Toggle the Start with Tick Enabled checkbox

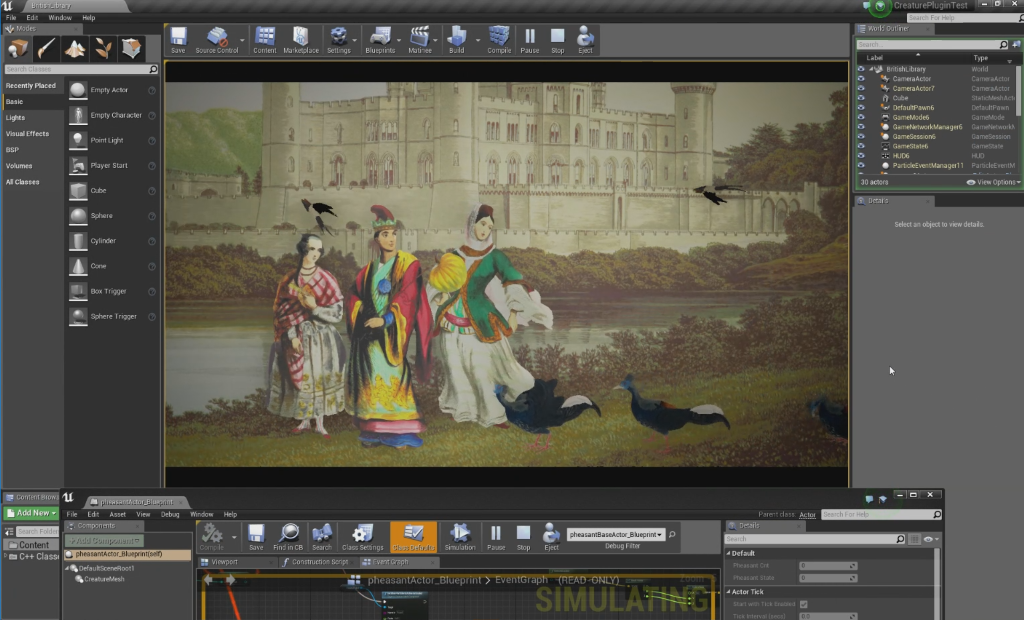coord(803,604)
